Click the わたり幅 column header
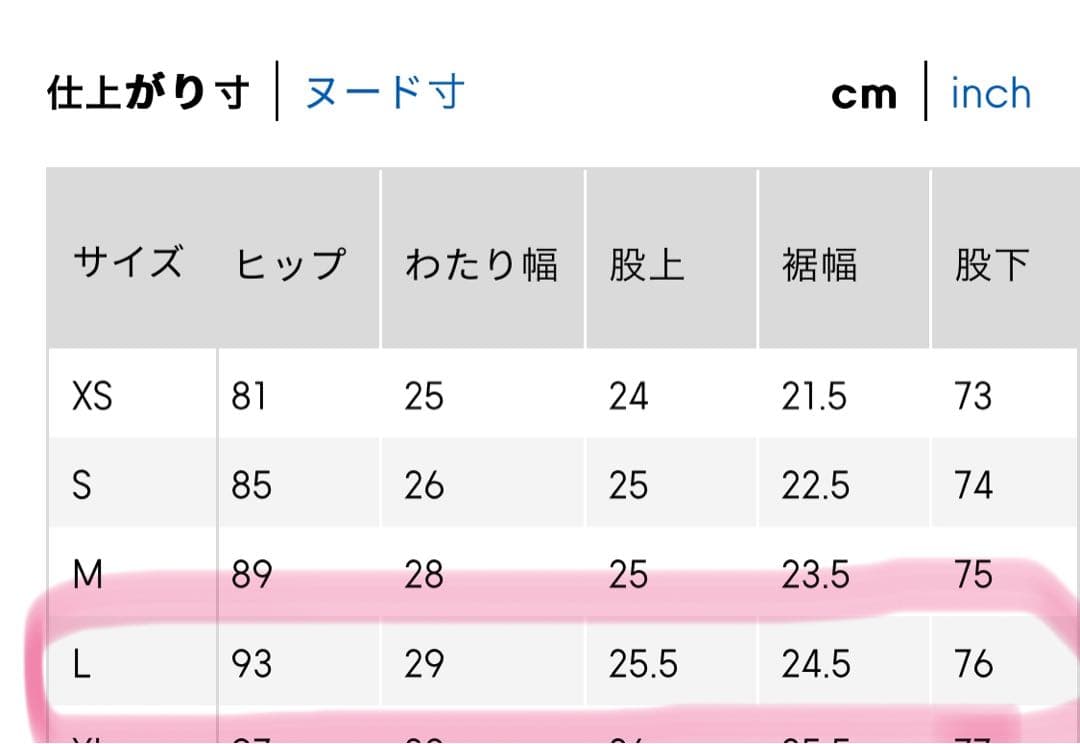This screenshot has height=744, width=1080. point(480,265)
